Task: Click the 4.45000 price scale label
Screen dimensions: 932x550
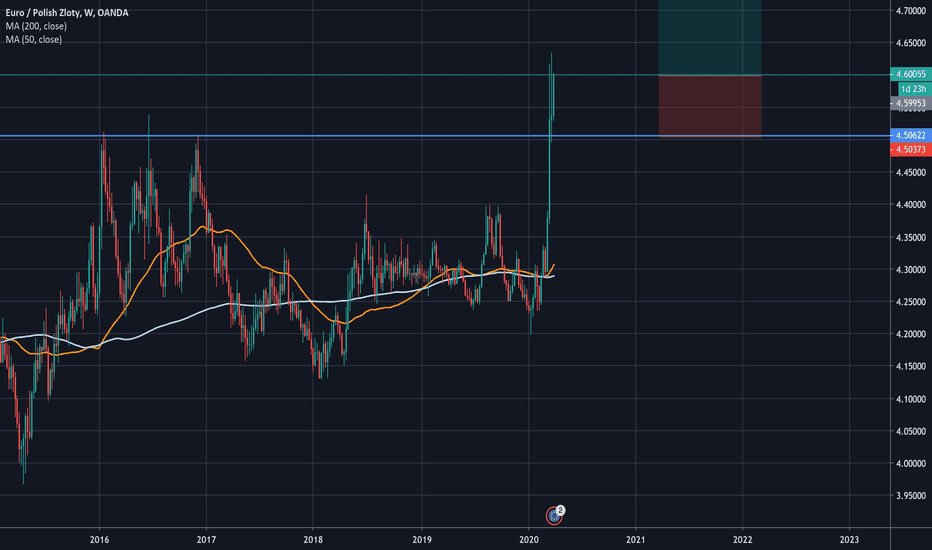Action: (911, 172)
